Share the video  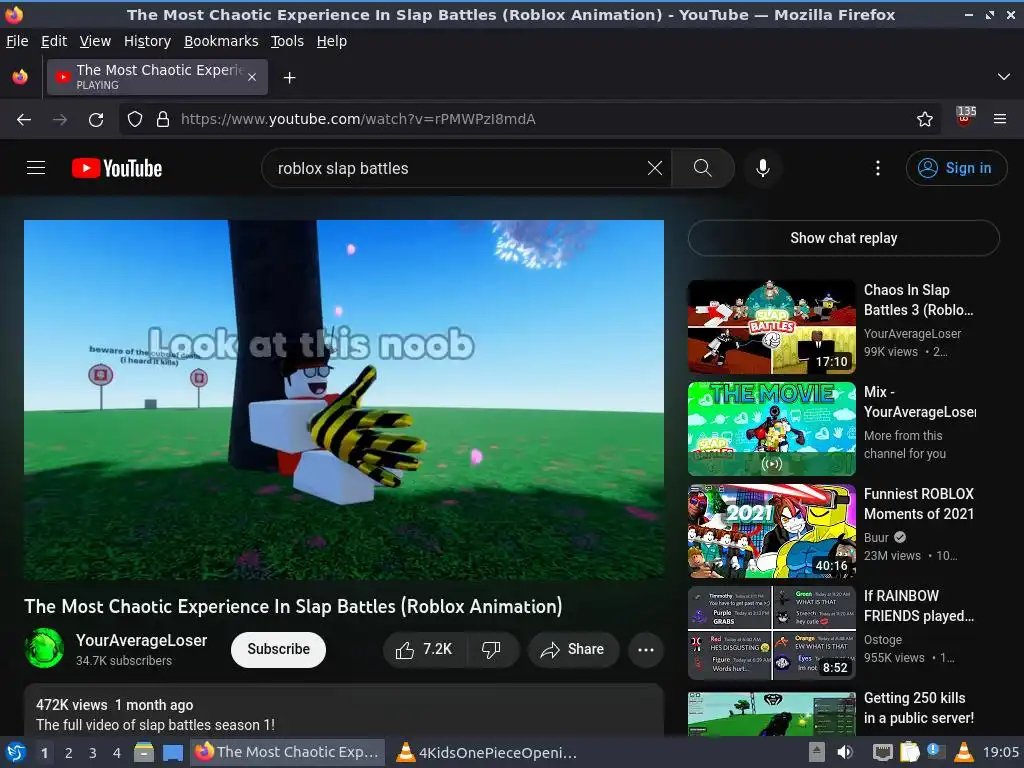coord(573,649)
